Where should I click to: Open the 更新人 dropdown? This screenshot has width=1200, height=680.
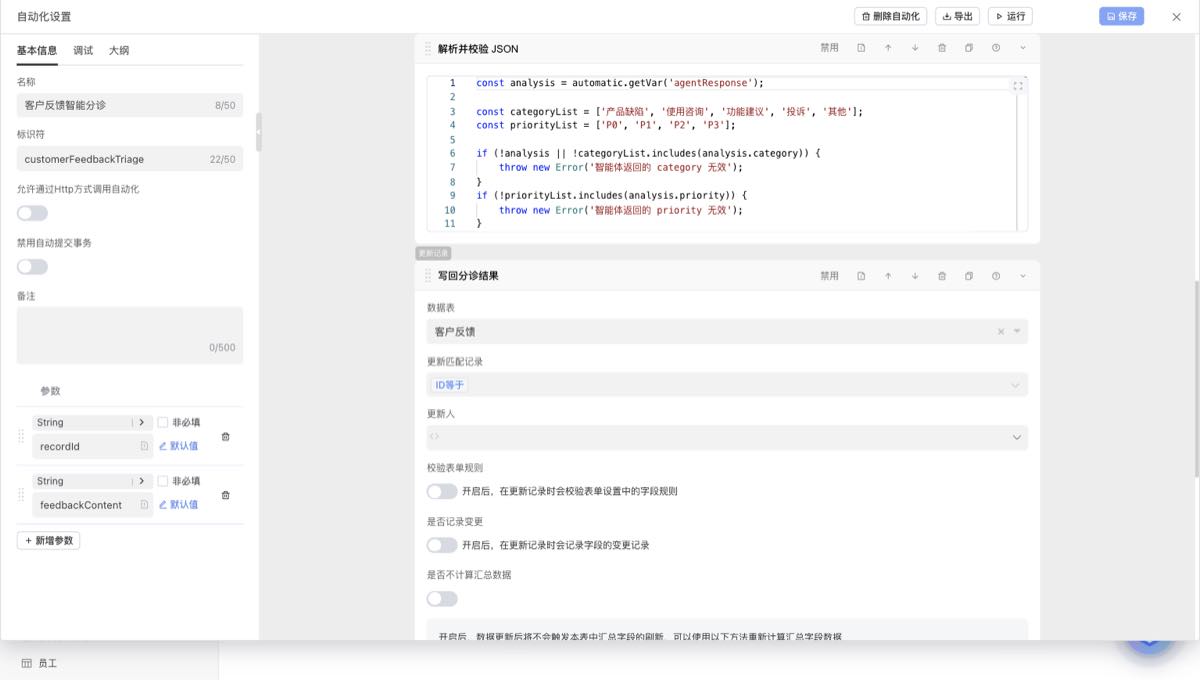(727, 437)
